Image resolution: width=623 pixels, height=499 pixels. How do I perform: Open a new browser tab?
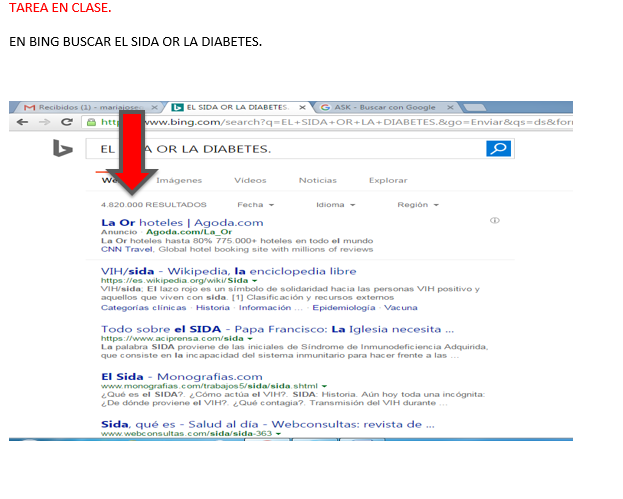pos(474,107)
